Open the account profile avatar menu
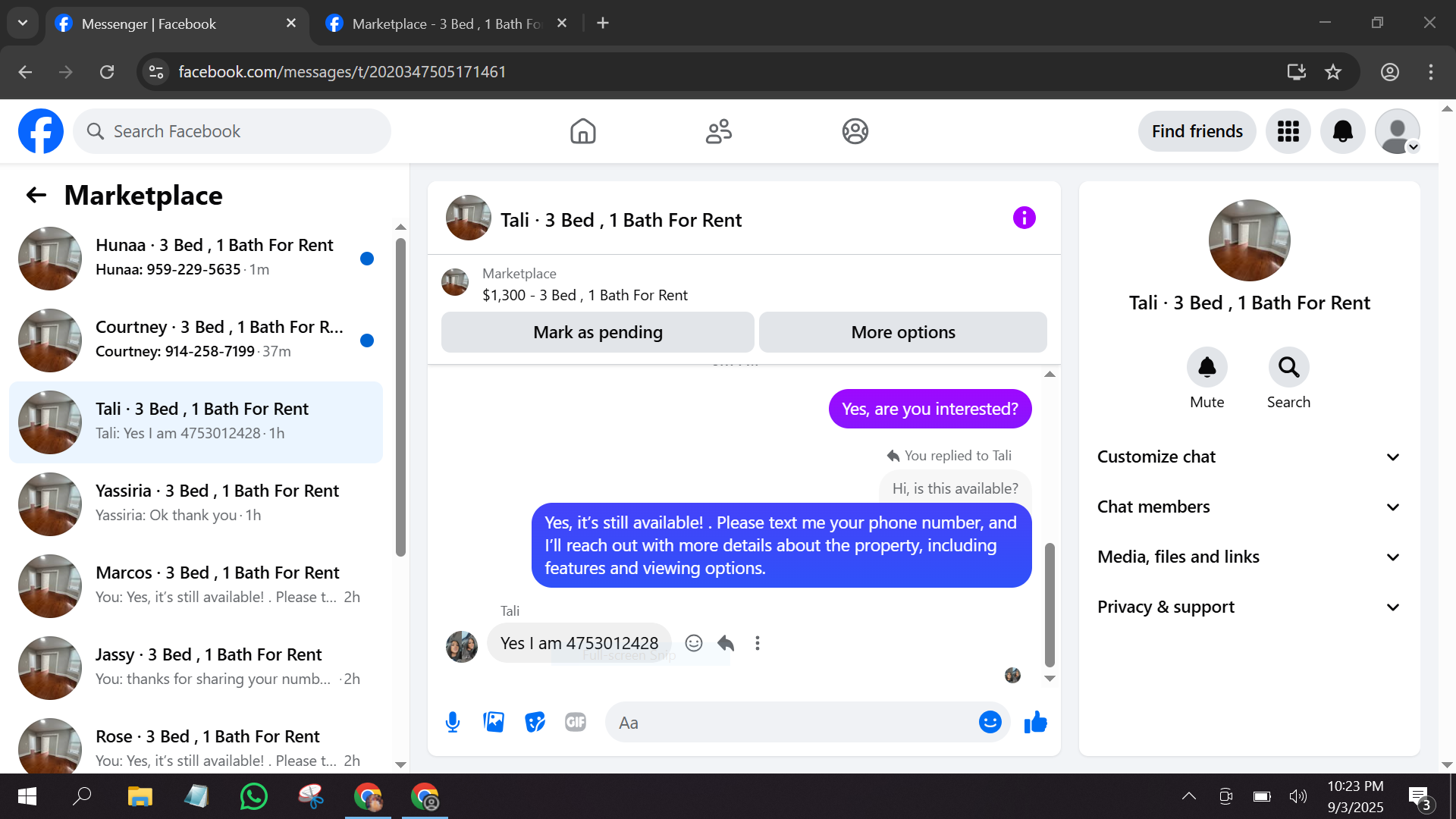The height and width of the screenshot is (819, 1456). pos(1398,131)
